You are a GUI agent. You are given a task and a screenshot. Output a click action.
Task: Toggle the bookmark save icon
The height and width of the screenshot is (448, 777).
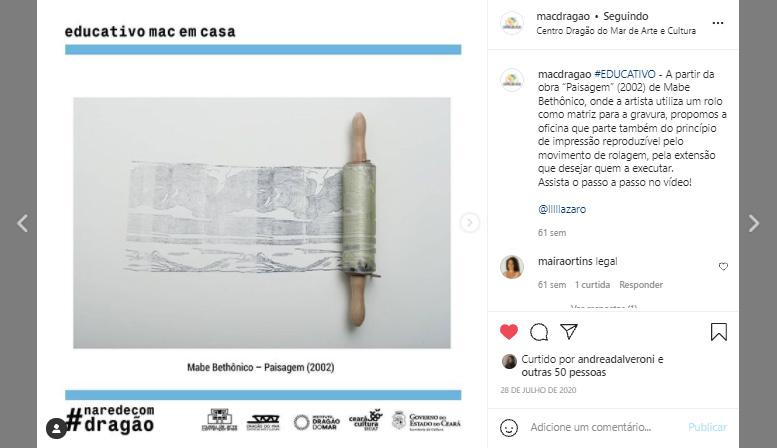(719, 332)
